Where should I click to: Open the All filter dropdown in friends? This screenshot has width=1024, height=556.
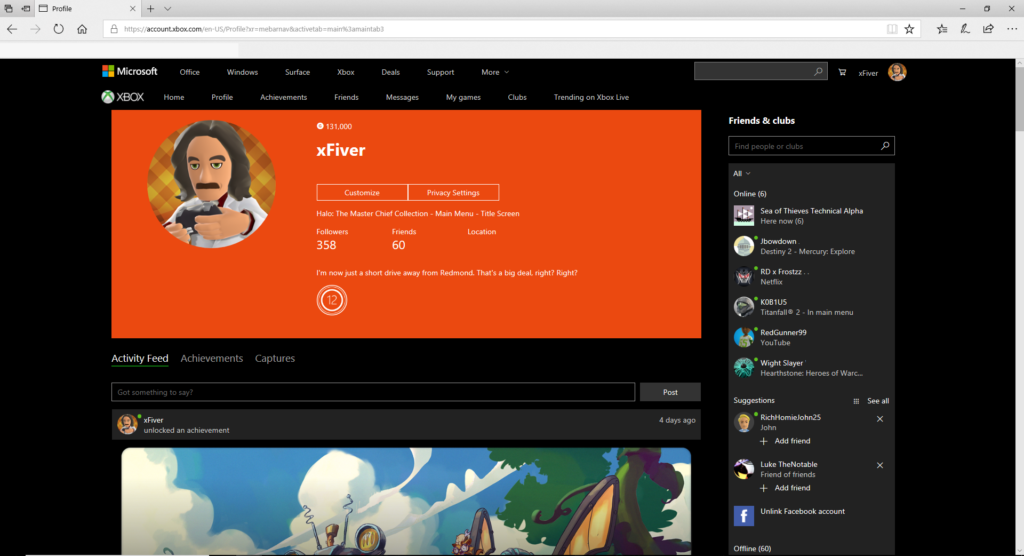(741, 174)
